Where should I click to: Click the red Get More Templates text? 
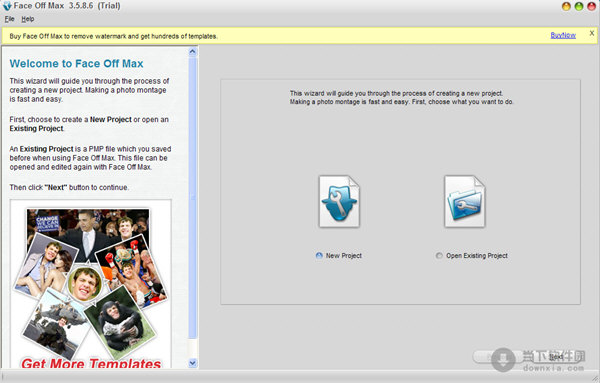91,363
